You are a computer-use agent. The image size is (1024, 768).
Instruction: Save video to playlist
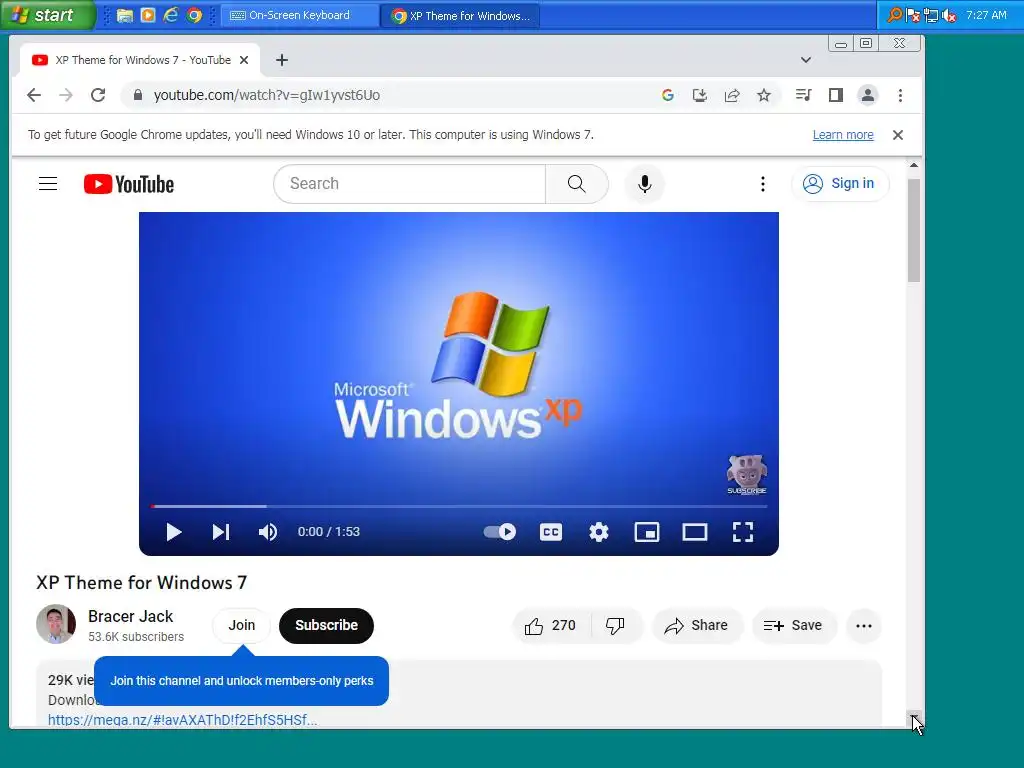793,626
